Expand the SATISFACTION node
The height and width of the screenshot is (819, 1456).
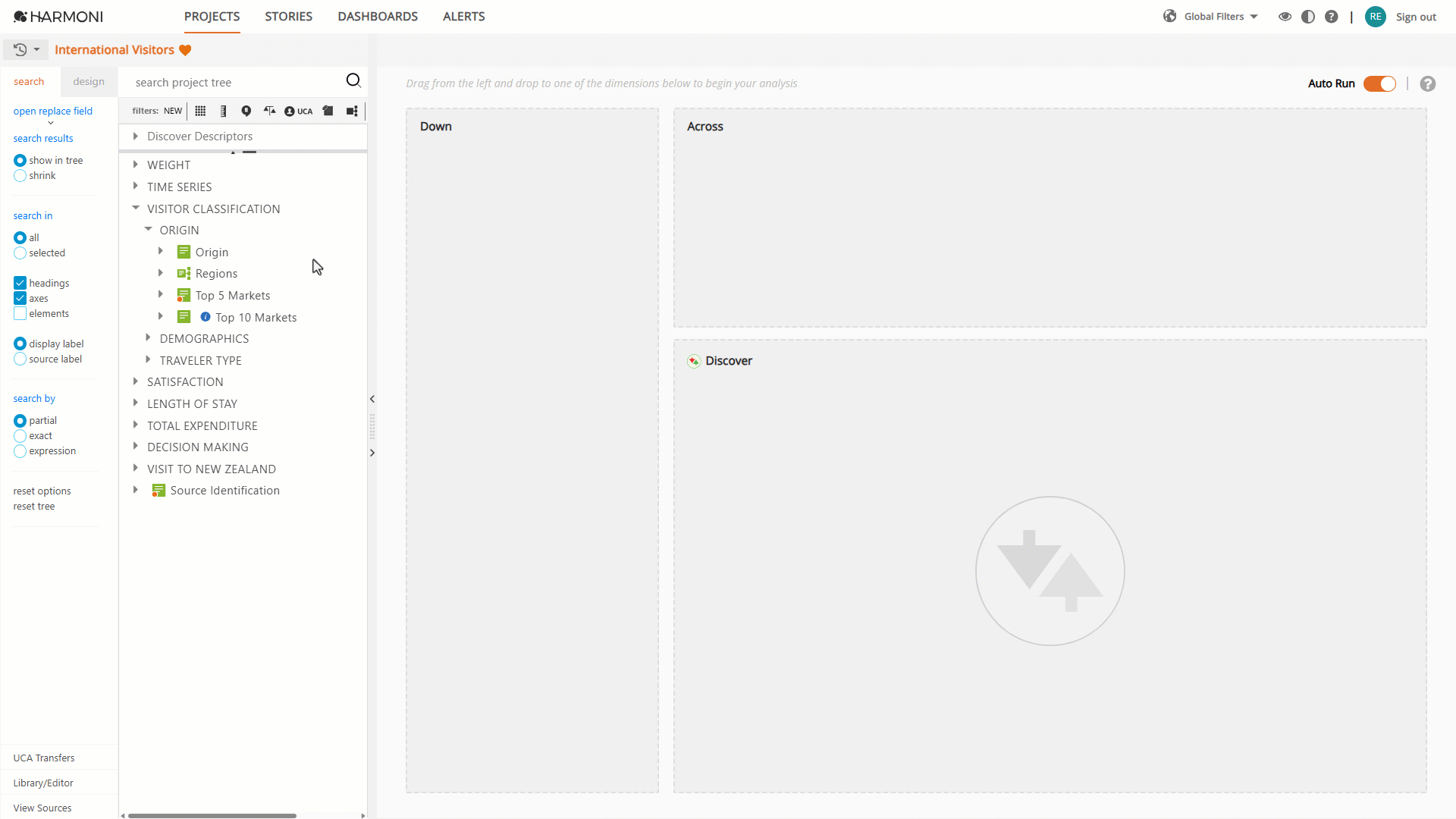coord(136,381)
